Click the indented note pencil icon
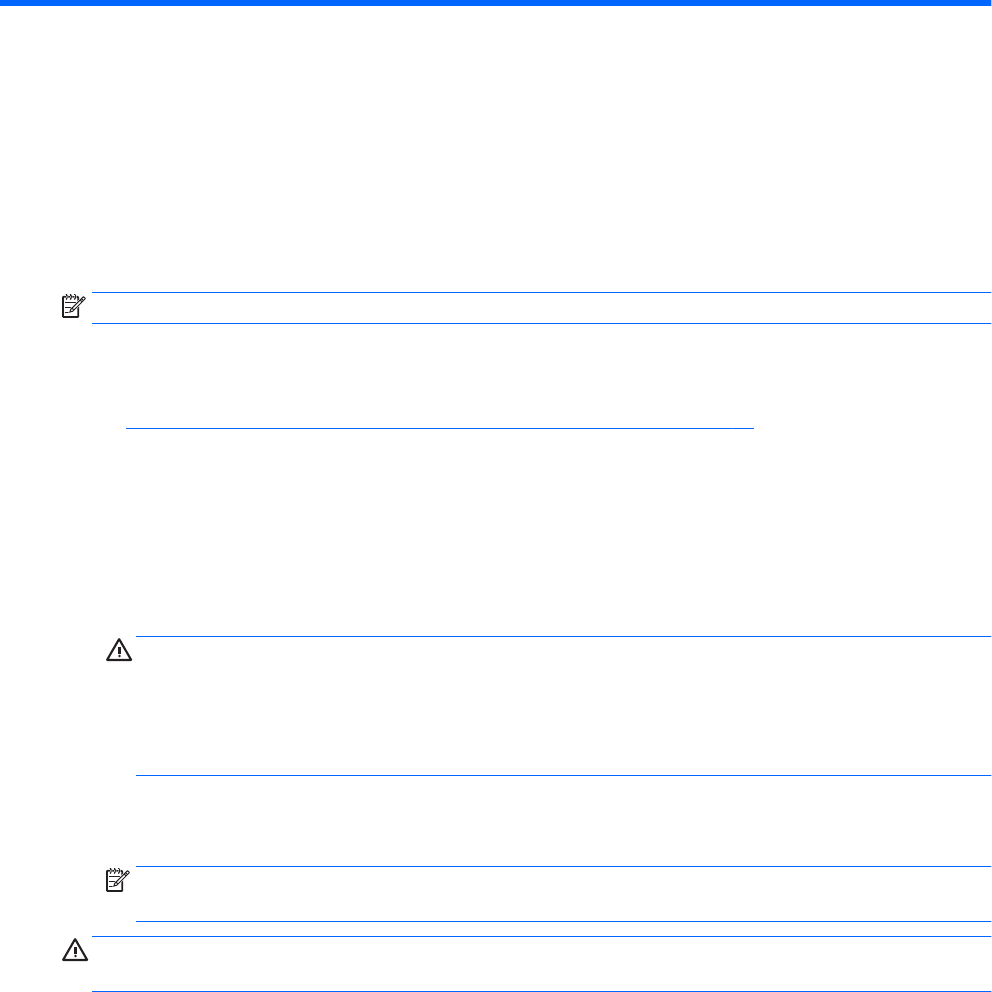Viewport: 992px width, 992px height. [x=119, y=881]
